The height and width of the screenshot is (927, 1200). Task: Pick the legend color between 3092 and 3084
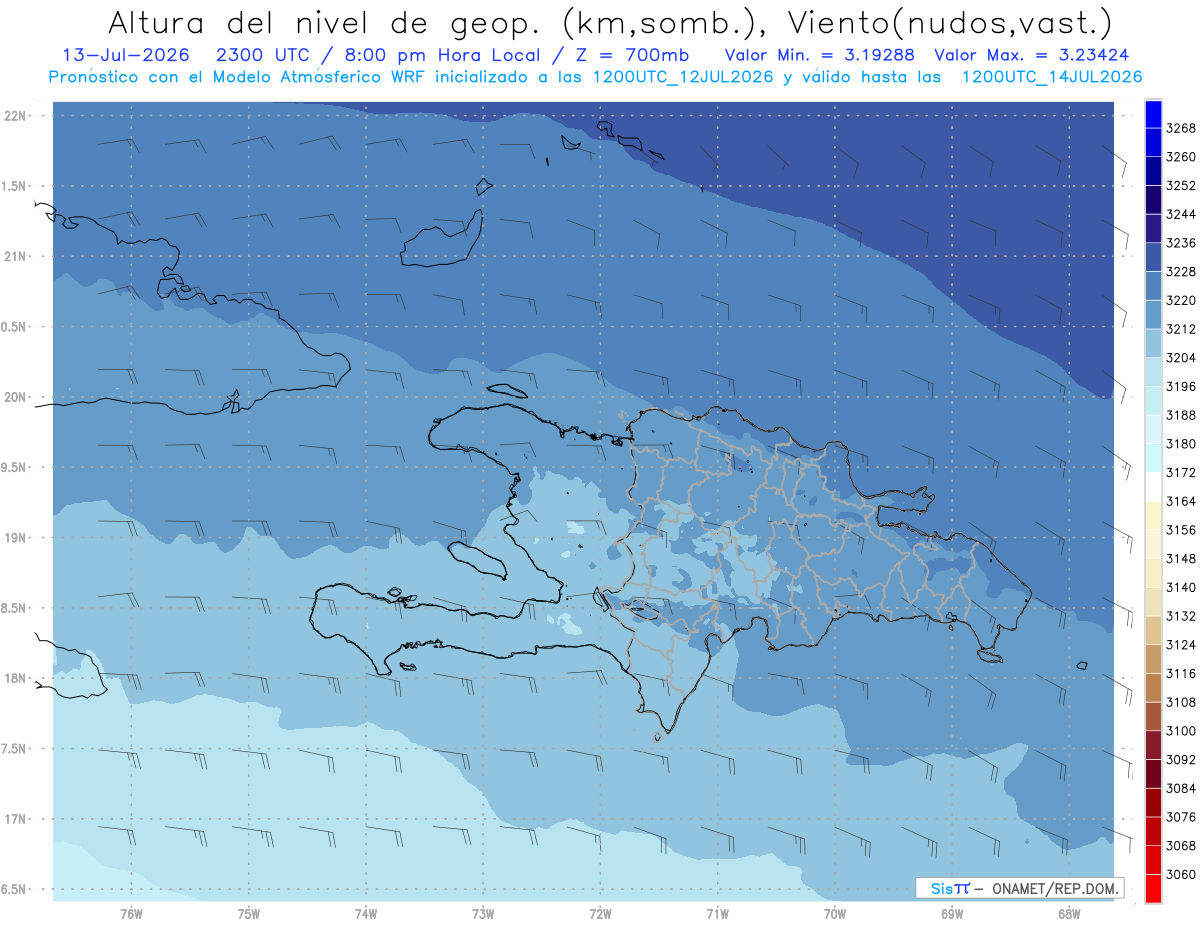coord(1153,773)
